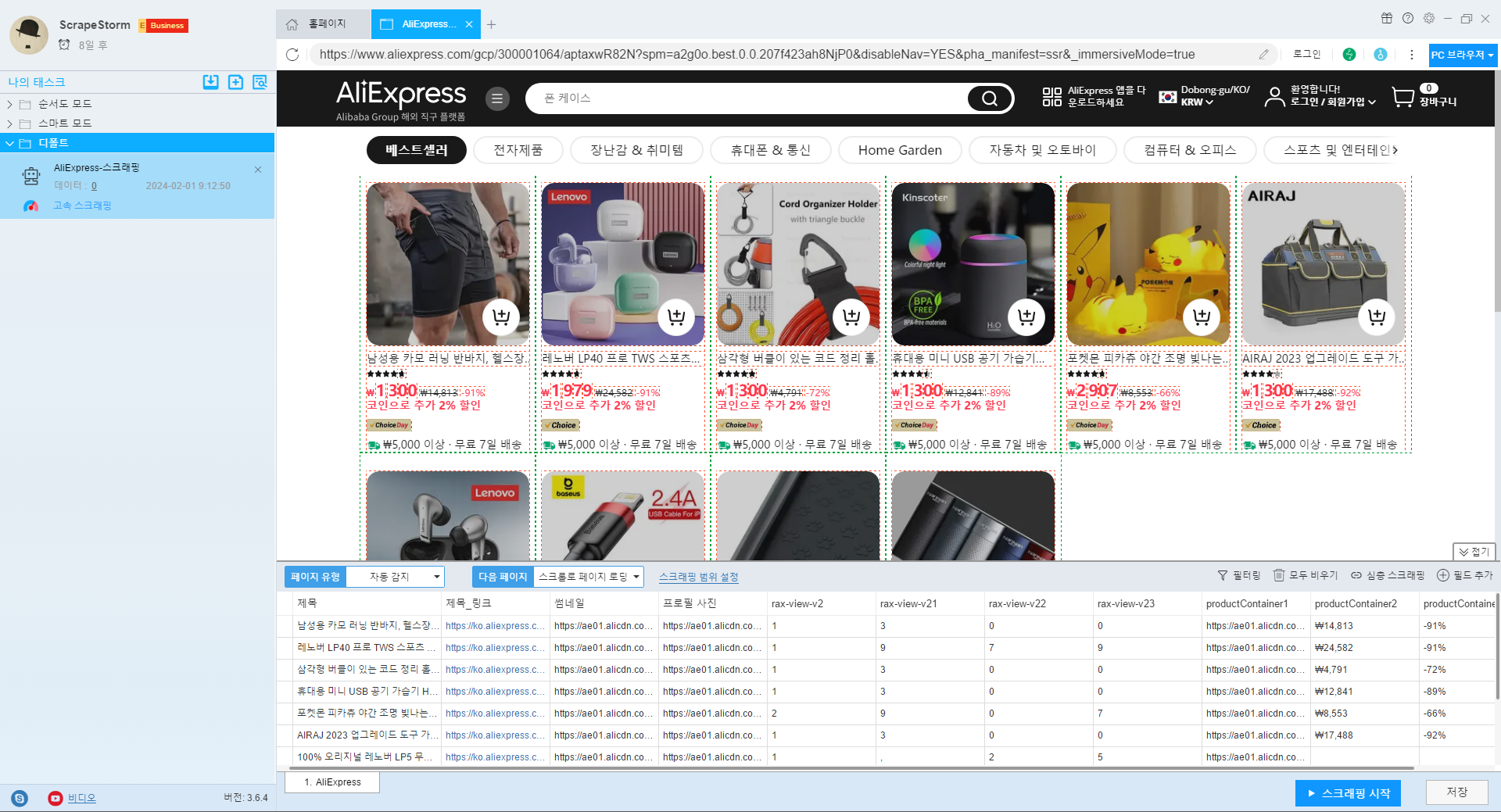The image size is (1501, 812).
Task: Open the 스크롤로 페이지 로딩 dropdown
Action: 589,577
